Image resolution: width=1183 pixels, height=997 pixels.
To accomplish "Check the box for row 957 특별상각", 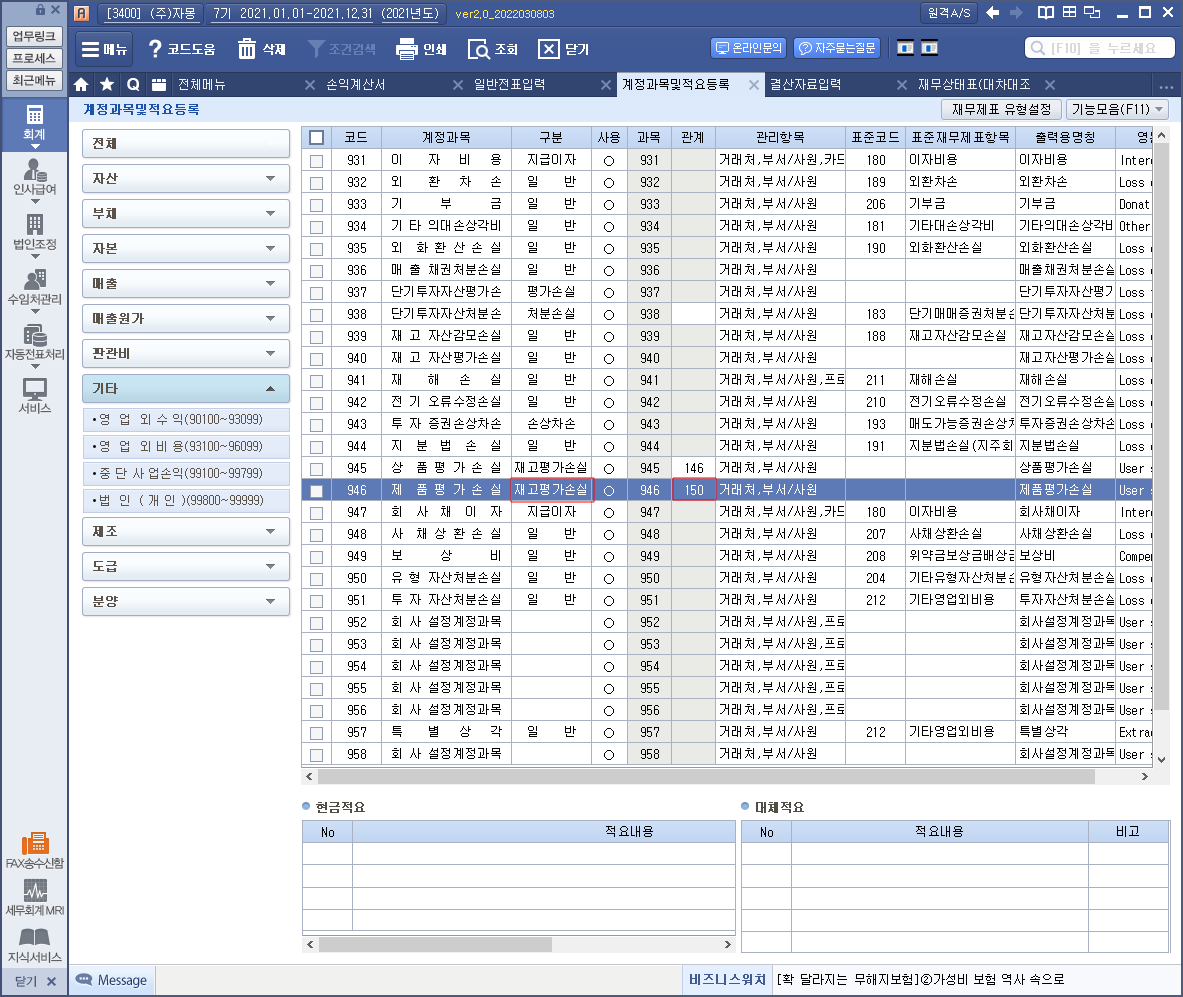I will (x=317, y=732).
